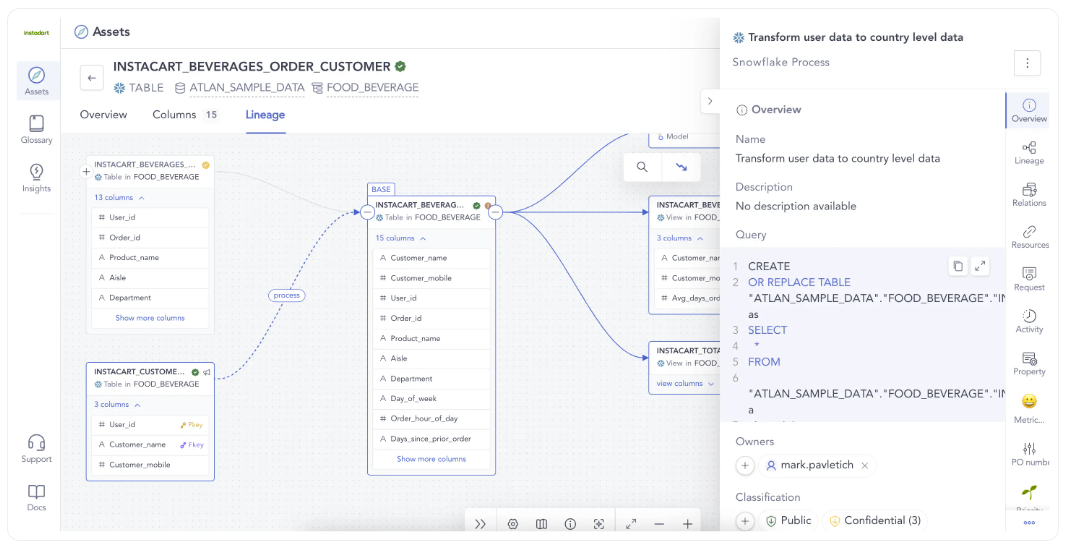Click the search icon on the lineage canvas
The height and width of the screenshot is (552, 1081).
pyautogui.click(x=642, y=167)
